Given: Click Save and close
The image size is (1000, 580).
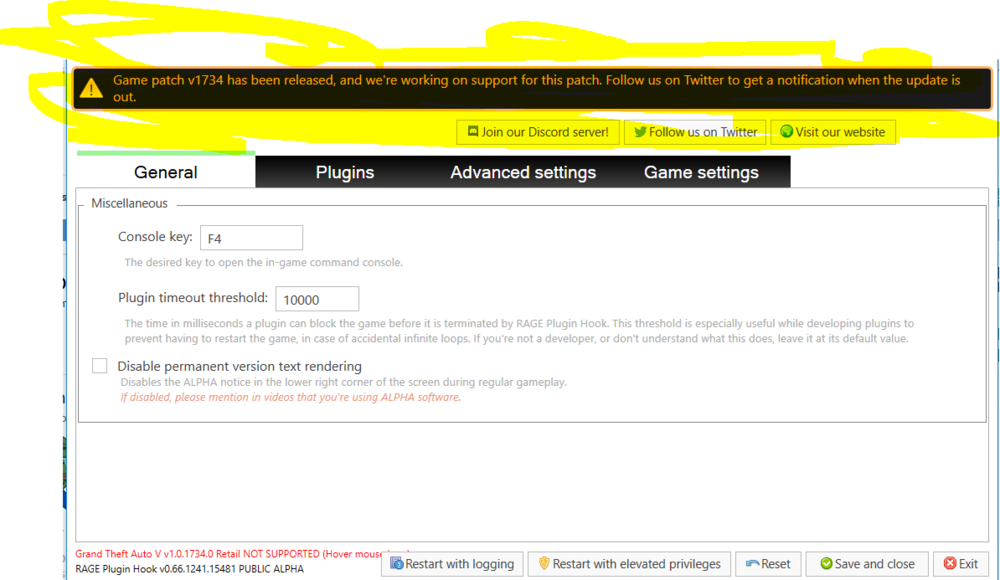Looking at the screenshot, I should (867, 564).
